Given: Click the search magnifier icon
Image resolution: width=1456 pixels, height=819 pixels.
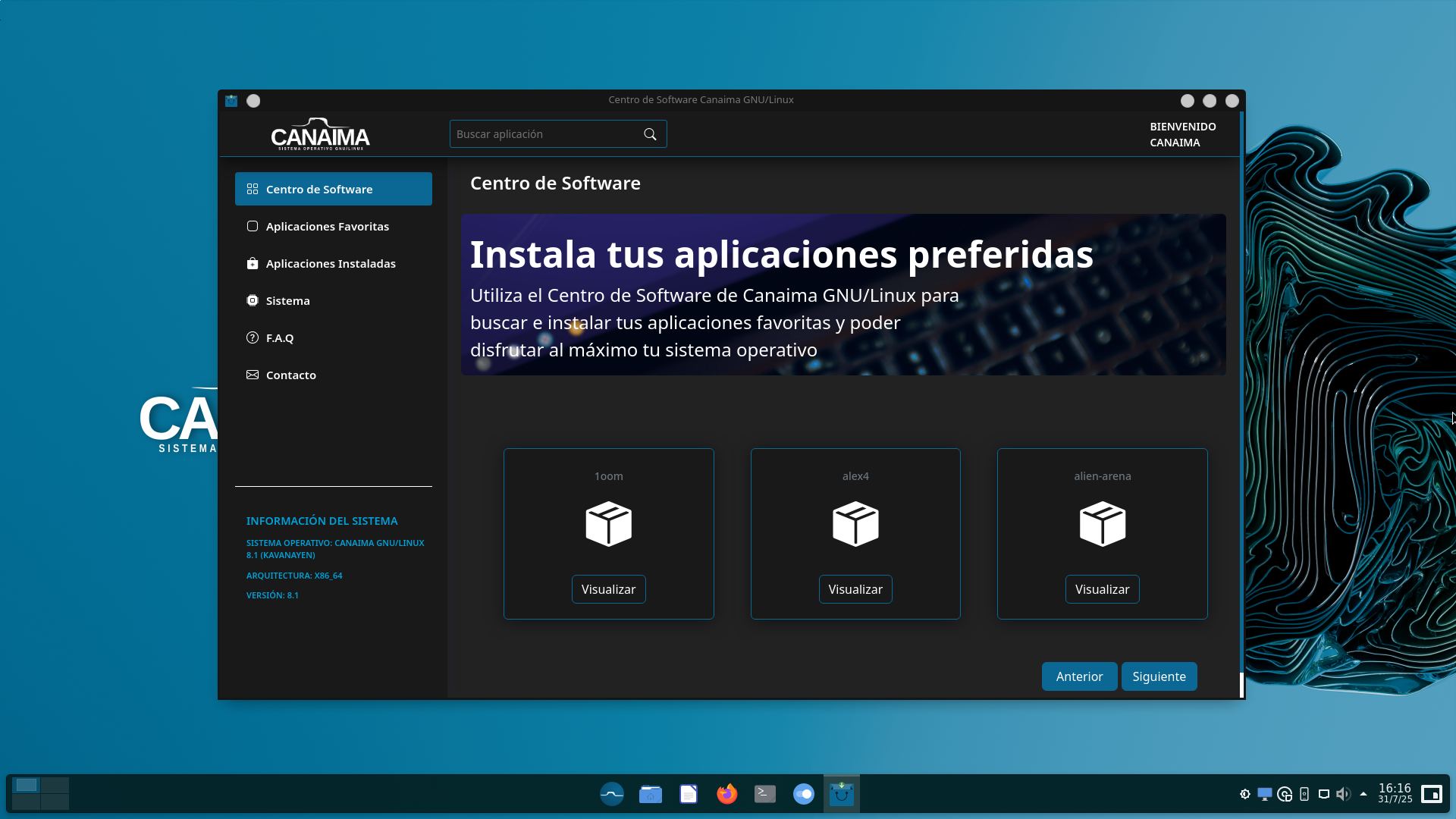Looking at the screenshot, I should 650,134.
